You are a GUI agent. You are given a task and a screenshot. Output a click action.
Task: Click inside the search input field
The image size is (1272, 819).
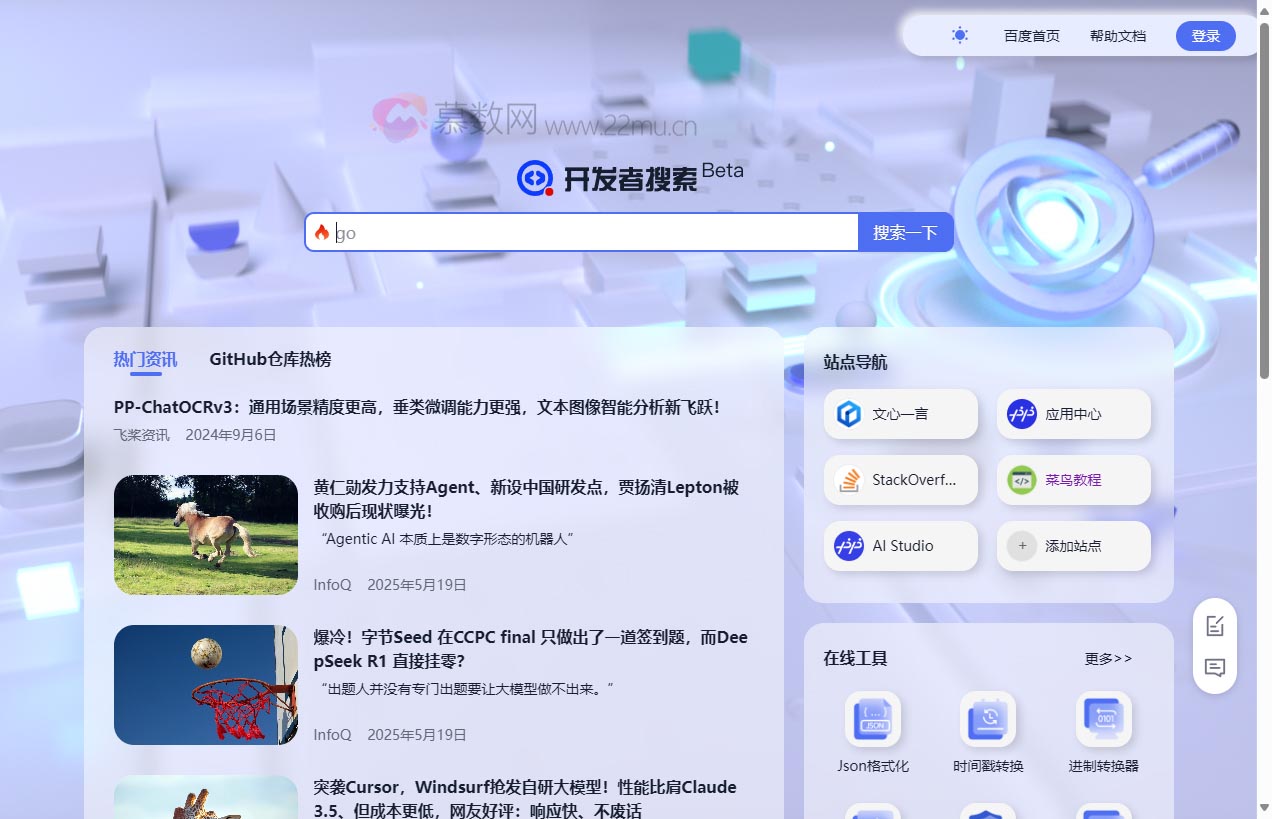coord(580,232)
